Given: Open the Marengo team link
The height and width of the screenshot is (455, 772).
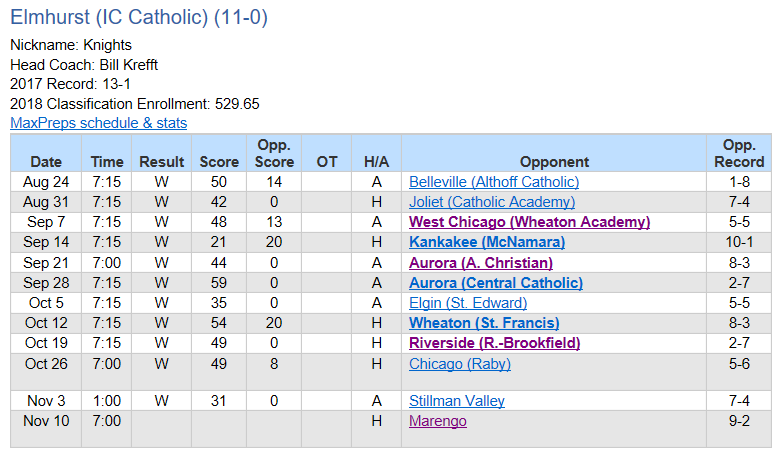Looking at the screenshot, I should tap(438, 421).
